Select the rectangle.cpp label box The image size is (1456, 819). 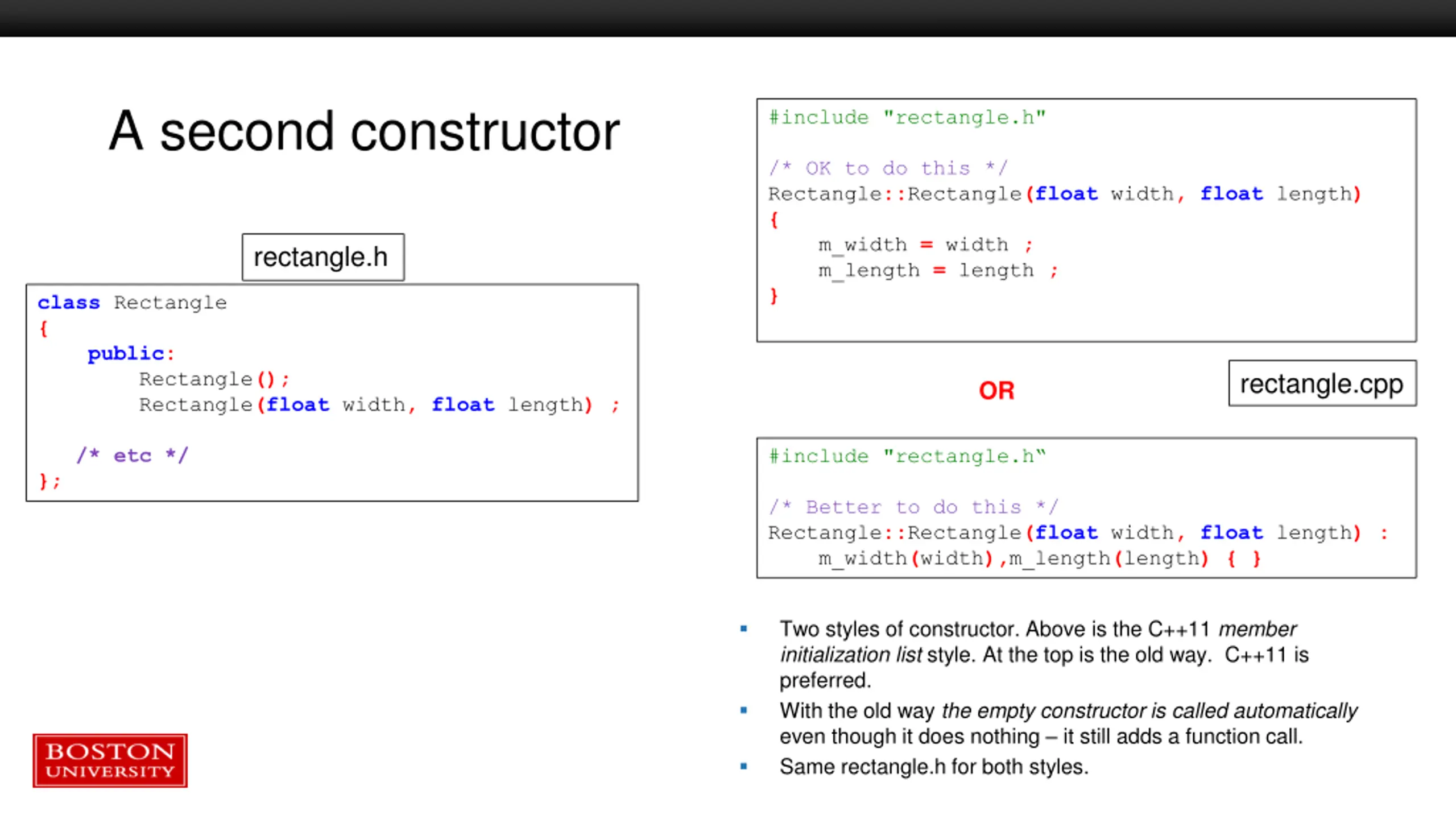pos(1322,384)
